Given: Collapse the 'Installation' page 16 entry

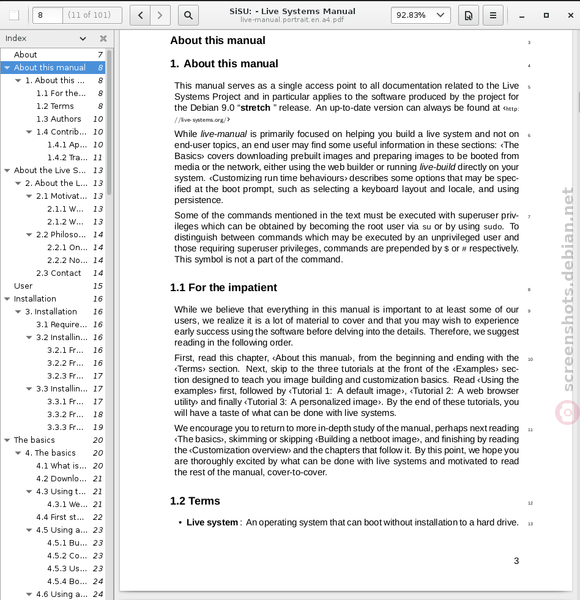Looking at the screenshot, I should click(7, 299).
